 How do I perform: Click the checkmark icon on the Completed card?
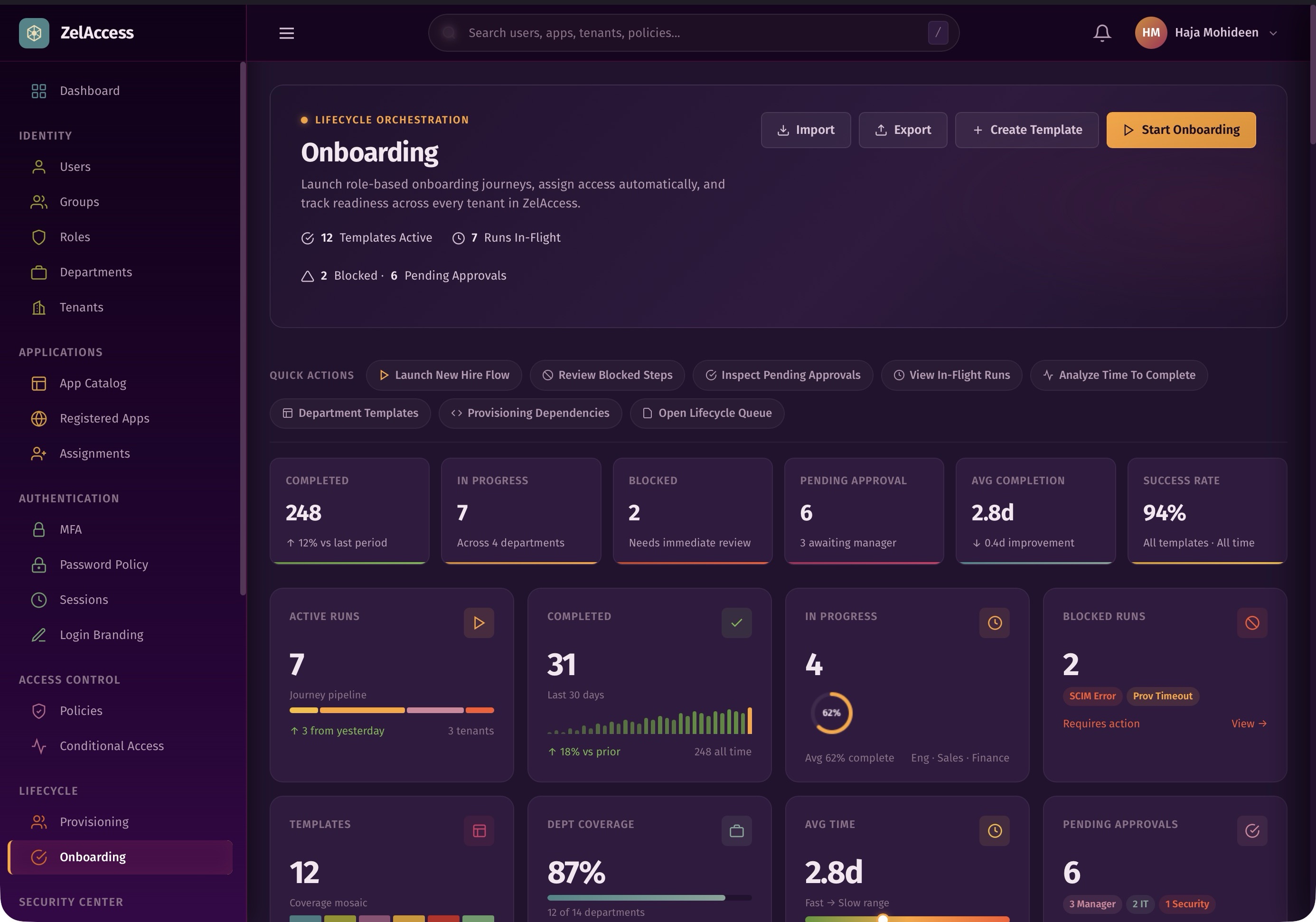[x=736, y=622]
